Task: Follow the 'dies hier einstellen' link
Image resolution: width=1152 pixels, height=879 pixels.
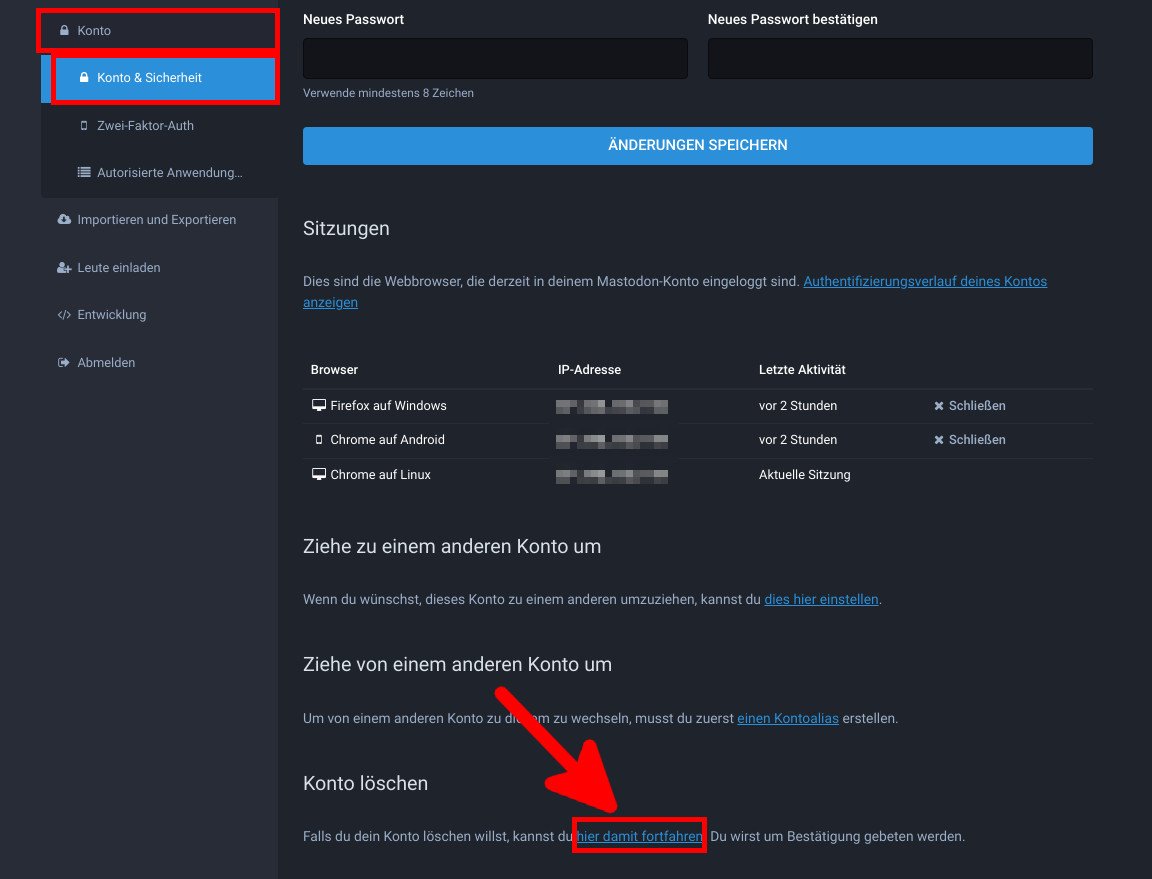Action: pos(821,600)
